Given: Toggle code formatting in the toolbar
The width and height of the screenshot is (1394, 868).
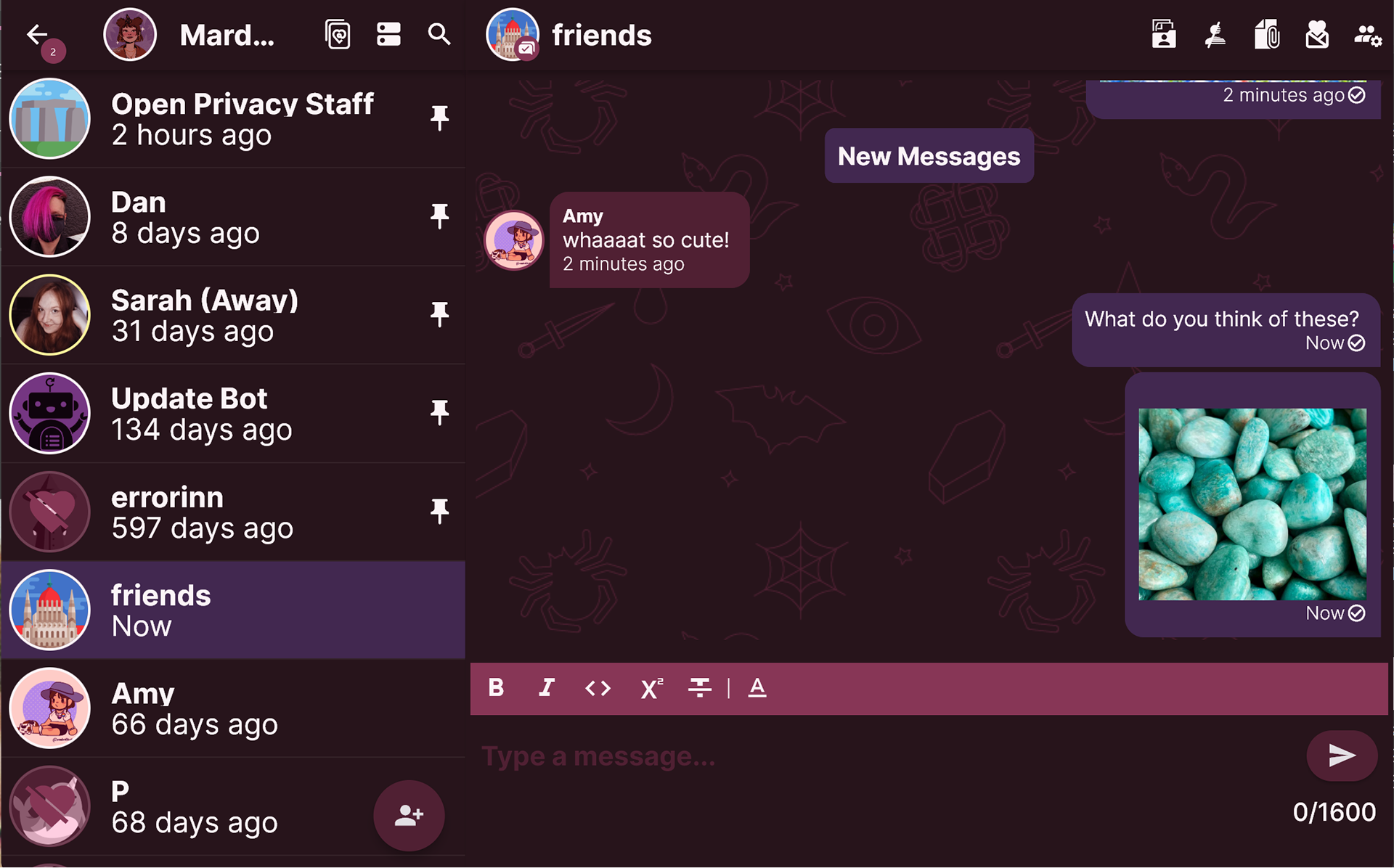Looking at the screenshot, I should coord(598,687).
